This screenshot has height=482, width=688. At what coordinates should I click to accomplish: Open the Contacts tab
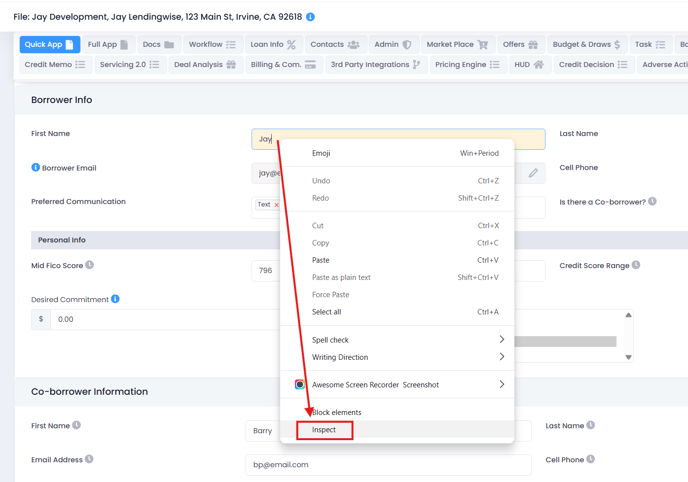click(335, 44)
